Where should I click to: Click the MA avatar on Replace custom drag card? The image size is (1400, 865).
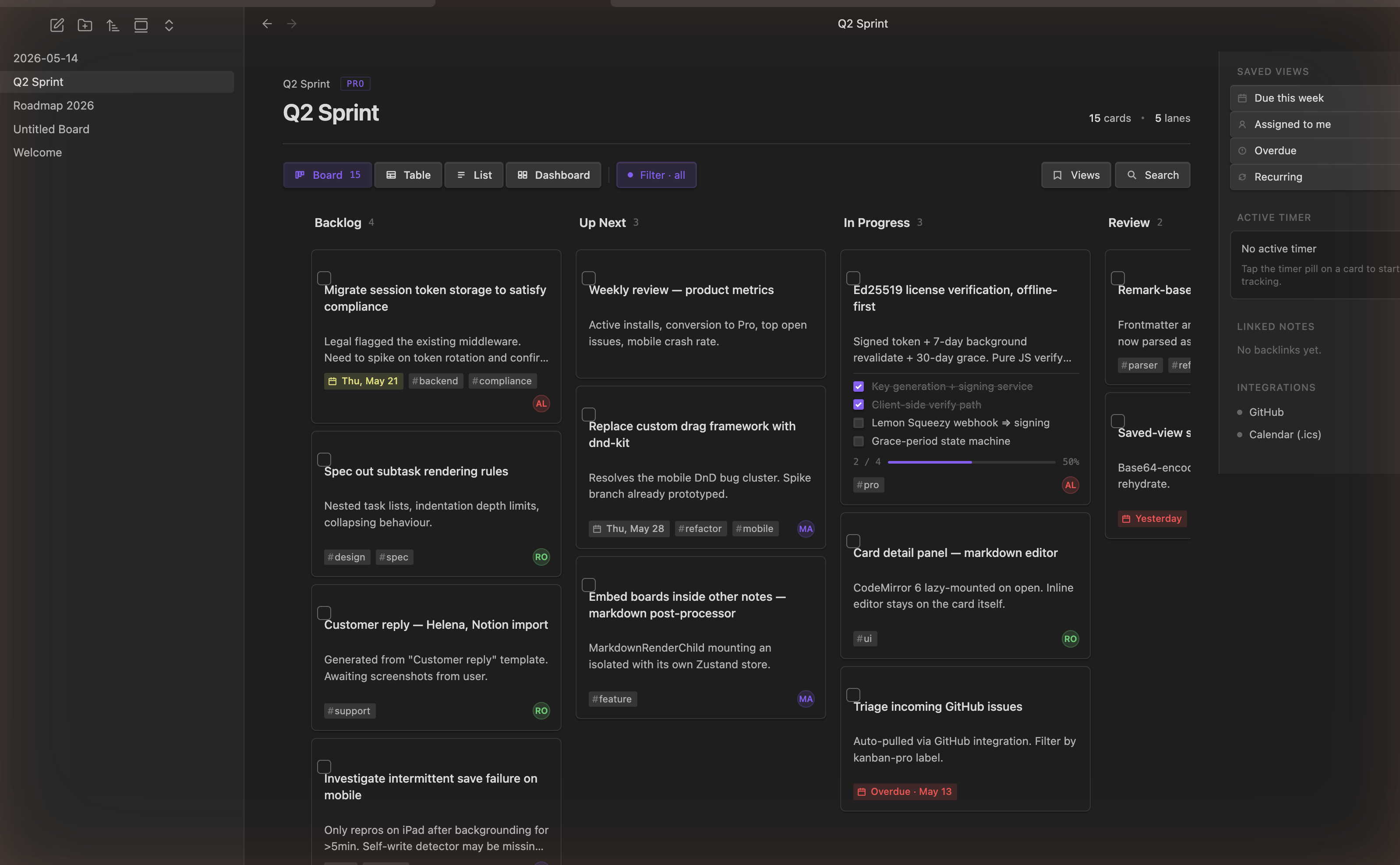[806, 528]
